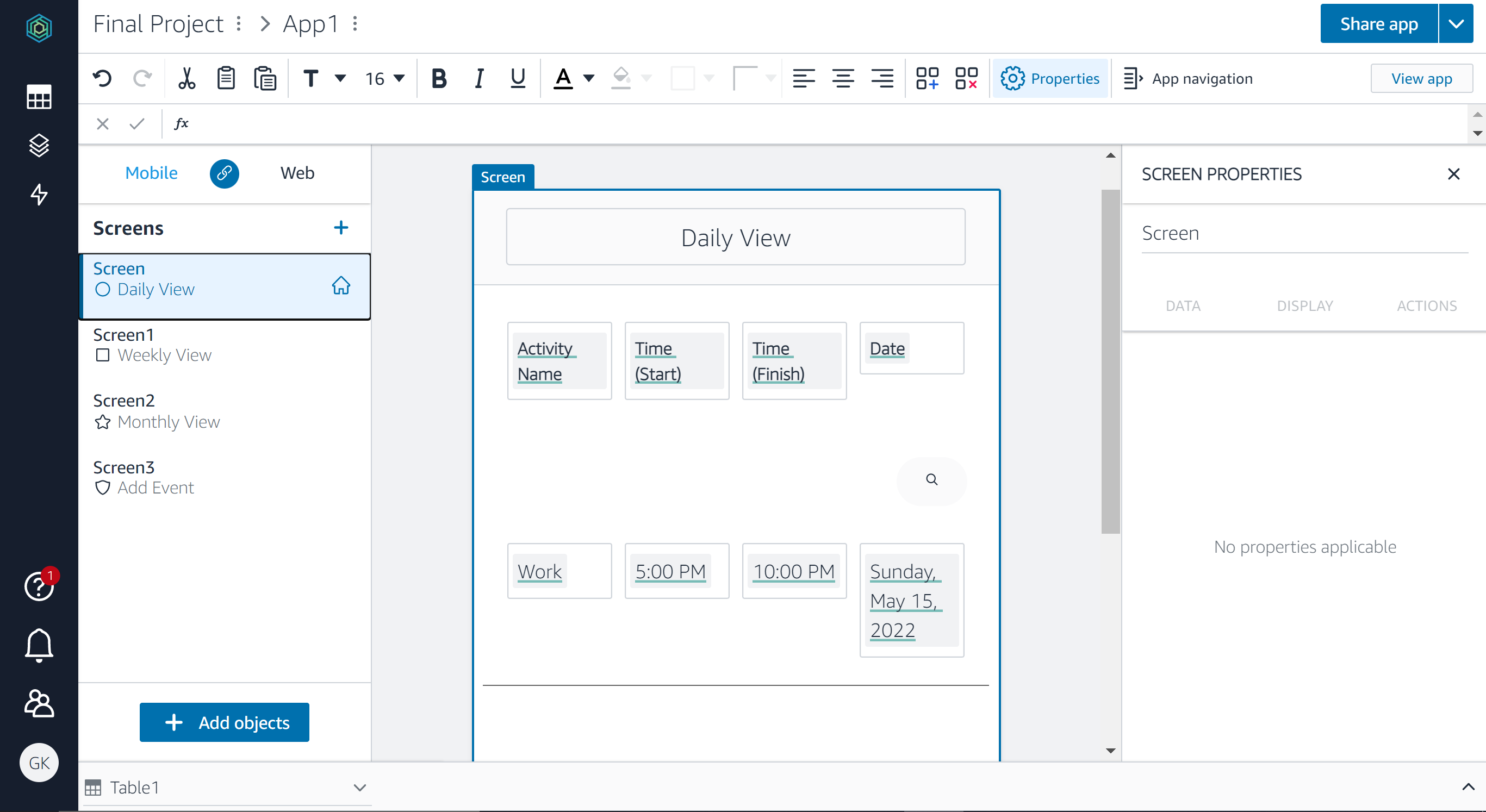Switch the preview to Web view
The width and height of the screenshot is (1486, 812).
point(297,172)
